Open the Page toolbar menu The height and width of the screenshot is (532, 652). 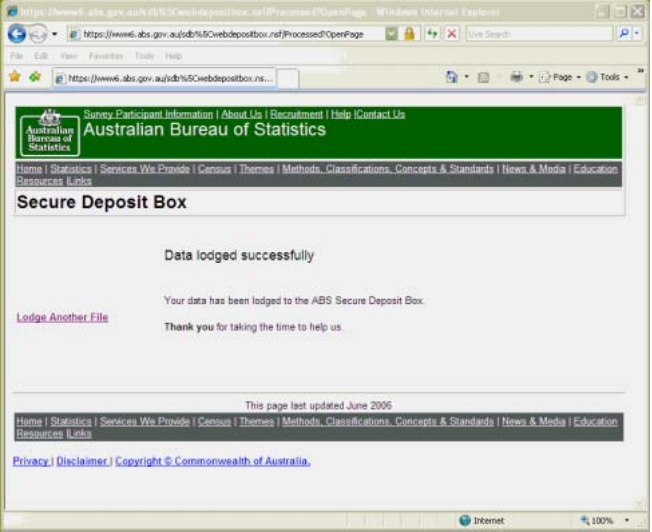(x=560, y=77)
